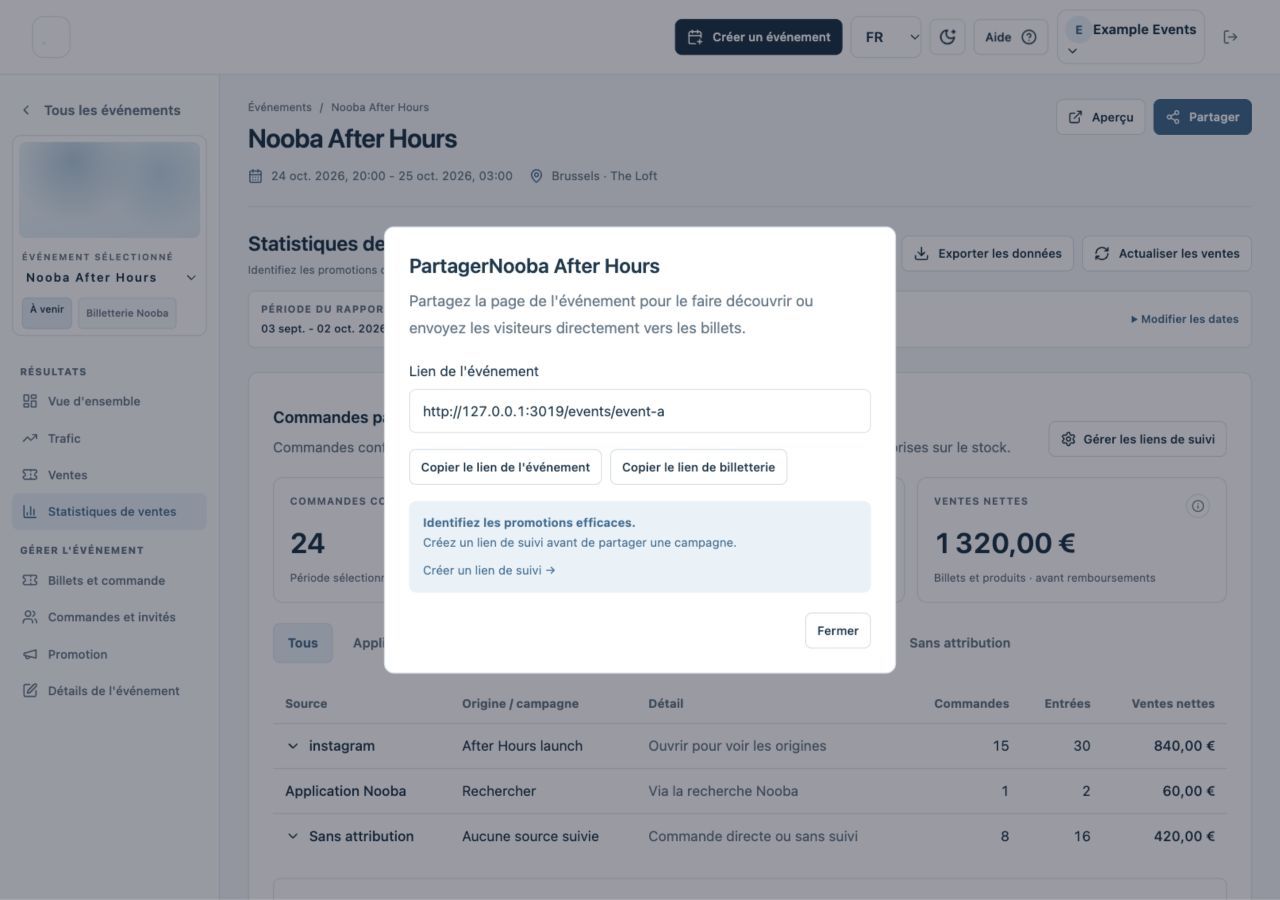Follow Créer un lien de suivi link

(x=489, y=570)
